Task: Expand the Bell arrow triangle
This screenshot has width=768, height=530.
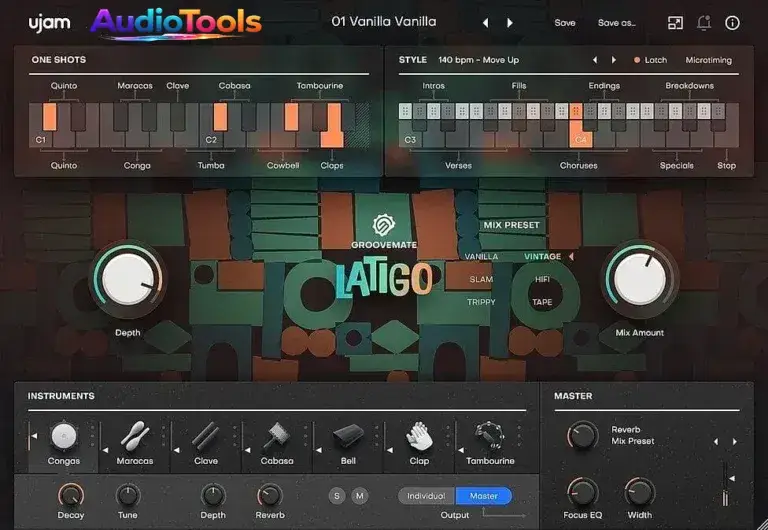Action: pos(318,449)
